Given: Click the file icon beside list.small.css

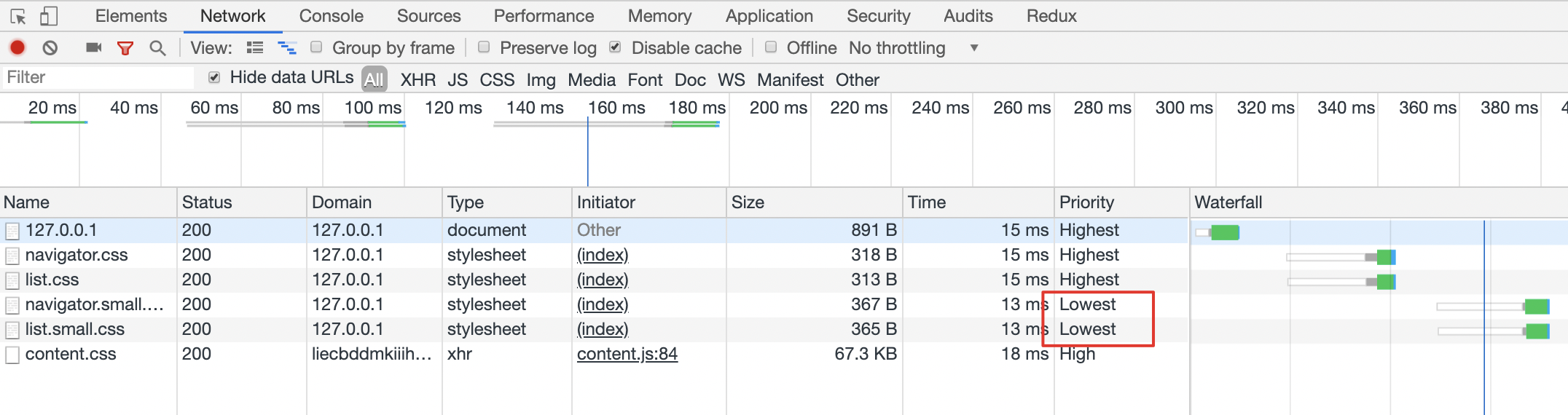Looking at the screenshot, I should [12, 330].
